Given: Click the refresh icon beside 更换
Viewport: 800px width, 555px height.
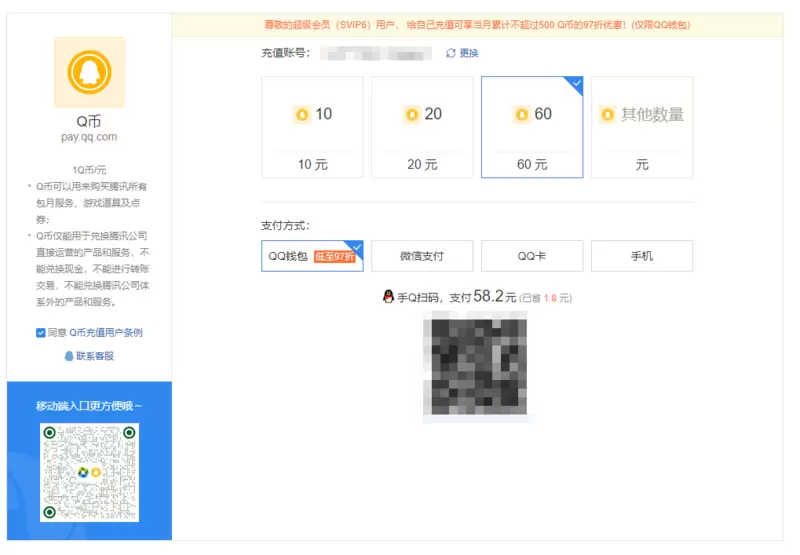Looking at the screenshot, I should click(451, 53).
